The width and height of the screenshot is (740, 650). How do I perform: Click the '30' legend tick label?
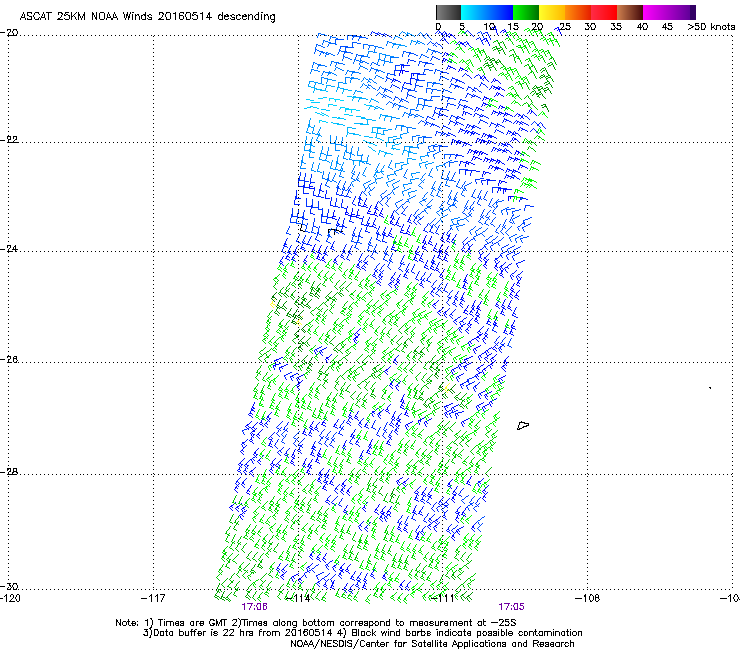click(x=590, y=27)
